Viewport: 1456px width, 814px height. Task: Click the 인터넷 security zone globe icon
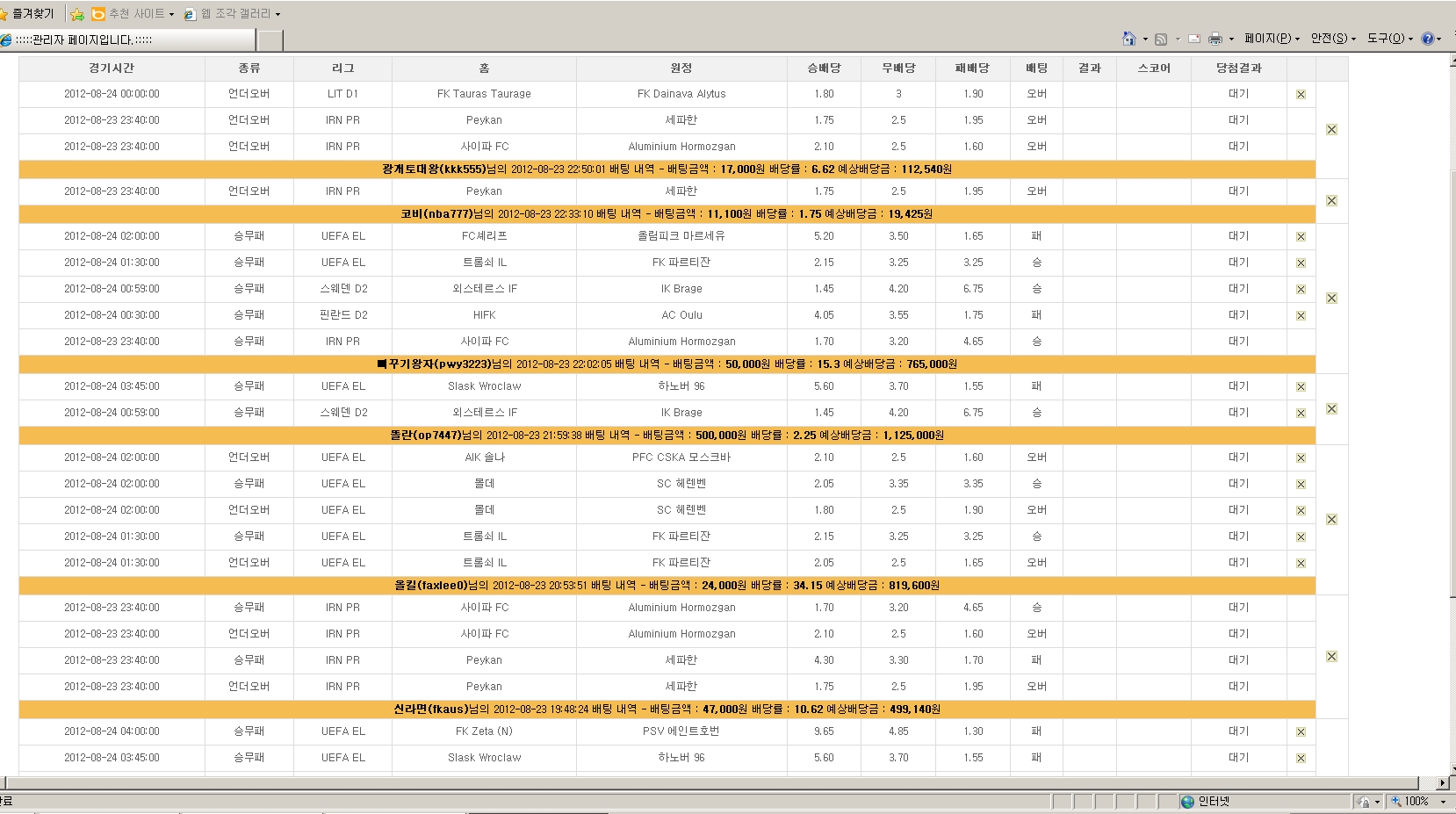coord(1187,802)
